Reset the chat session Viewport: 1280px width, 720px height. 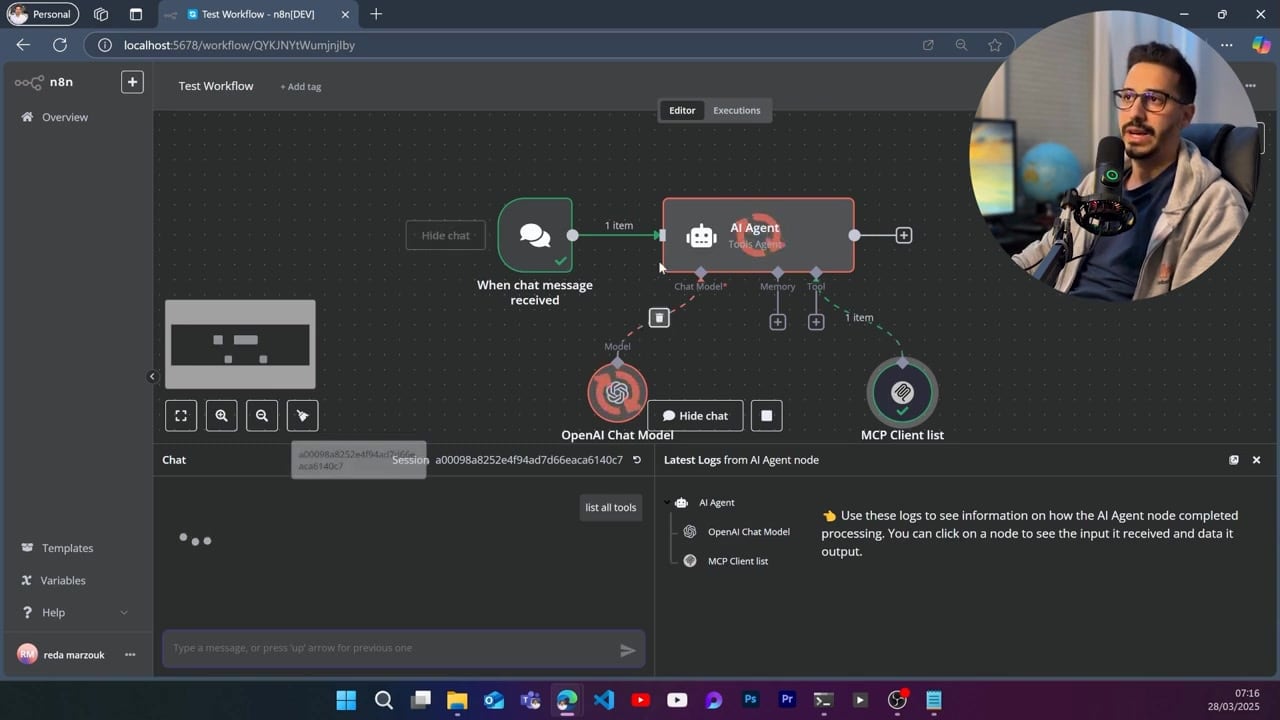[637, 460]
